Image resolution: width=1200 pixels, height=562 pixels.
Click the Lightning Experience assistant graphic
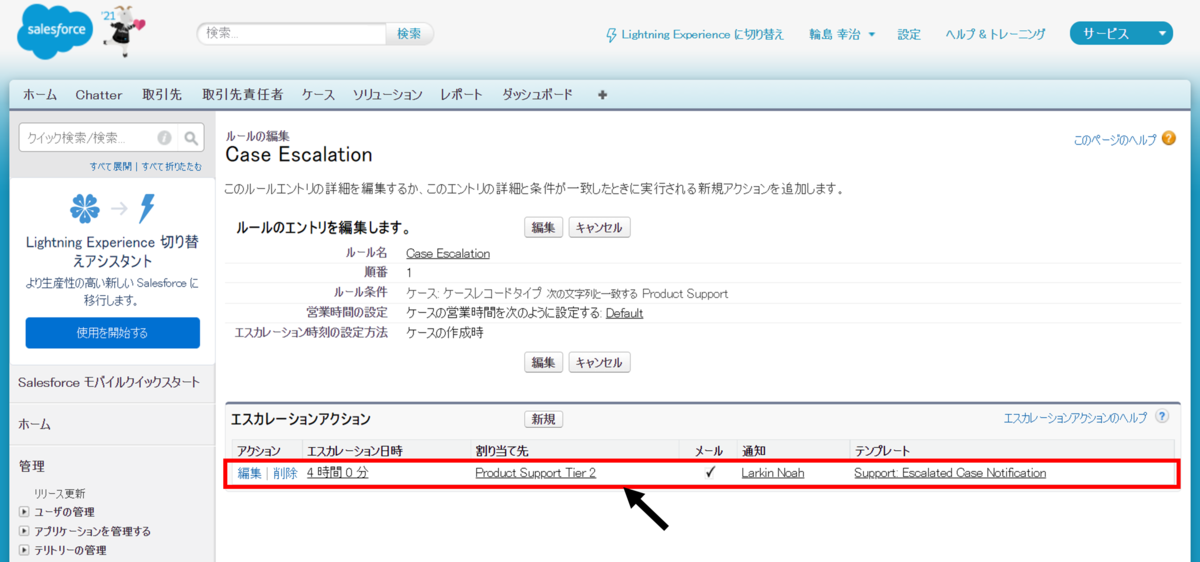(113, 208)
